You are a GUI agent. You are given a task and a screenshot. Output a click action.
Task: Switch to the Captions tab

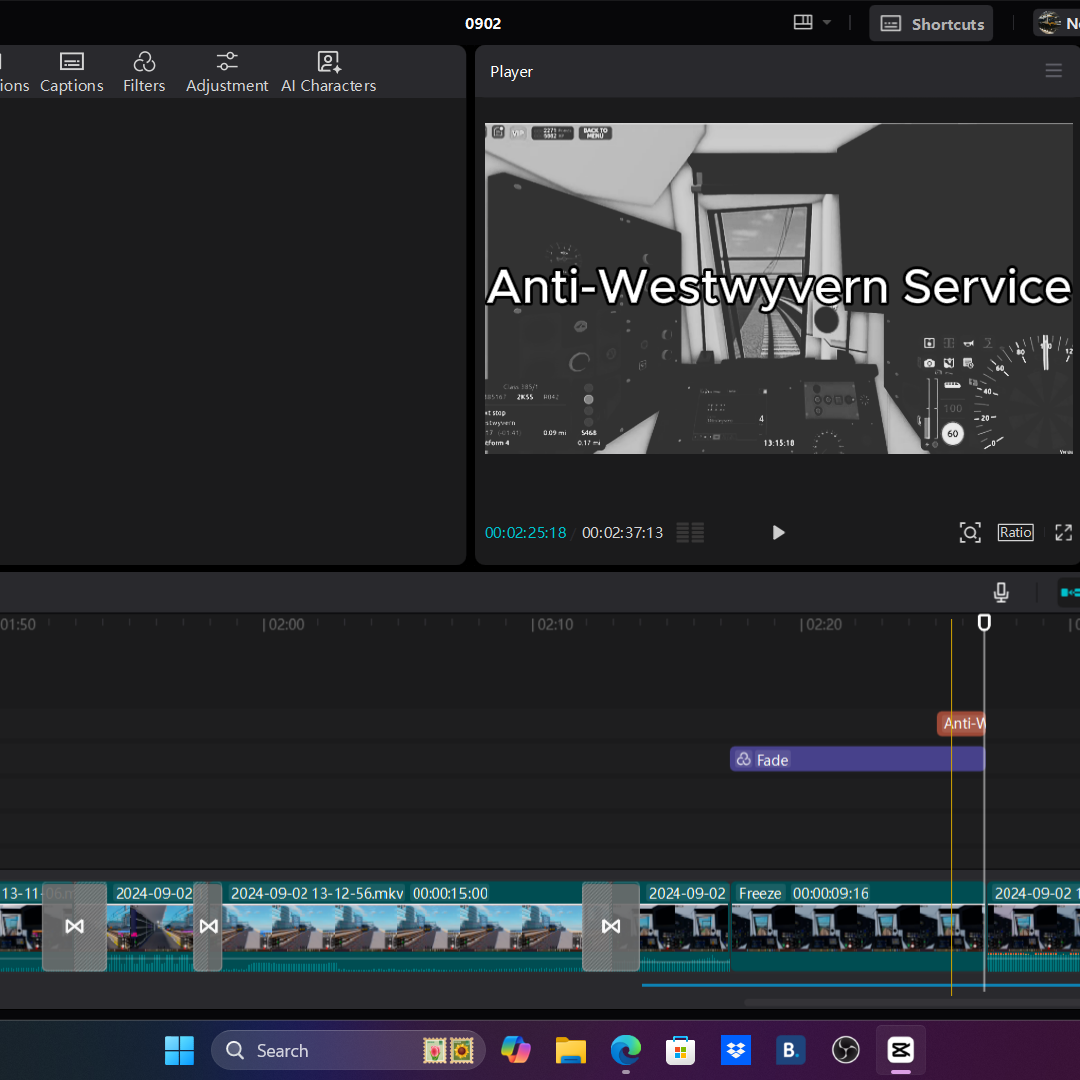(72, 73)
